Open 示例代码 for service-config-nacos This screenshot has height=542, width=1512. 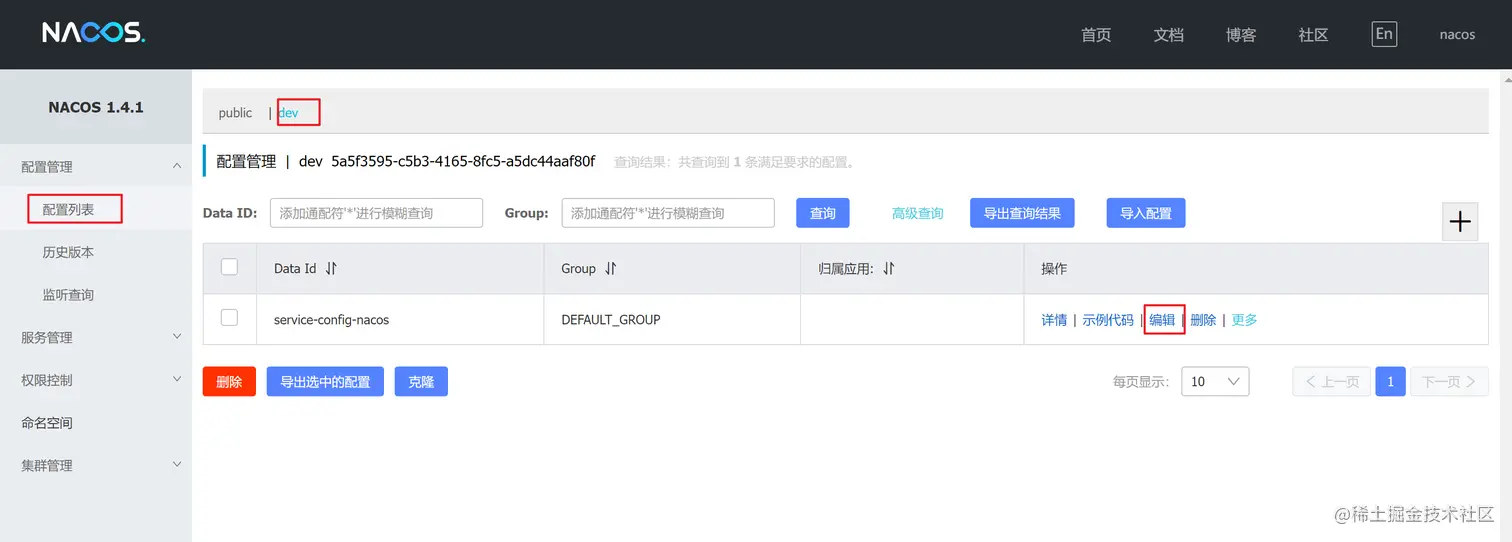pos(1108,320)
